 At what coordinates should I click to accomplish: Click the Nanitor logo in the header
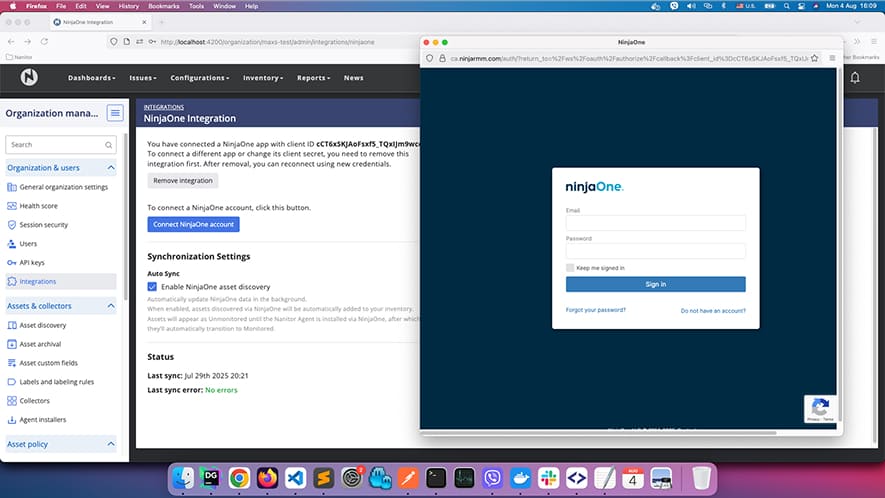point(28,78)
